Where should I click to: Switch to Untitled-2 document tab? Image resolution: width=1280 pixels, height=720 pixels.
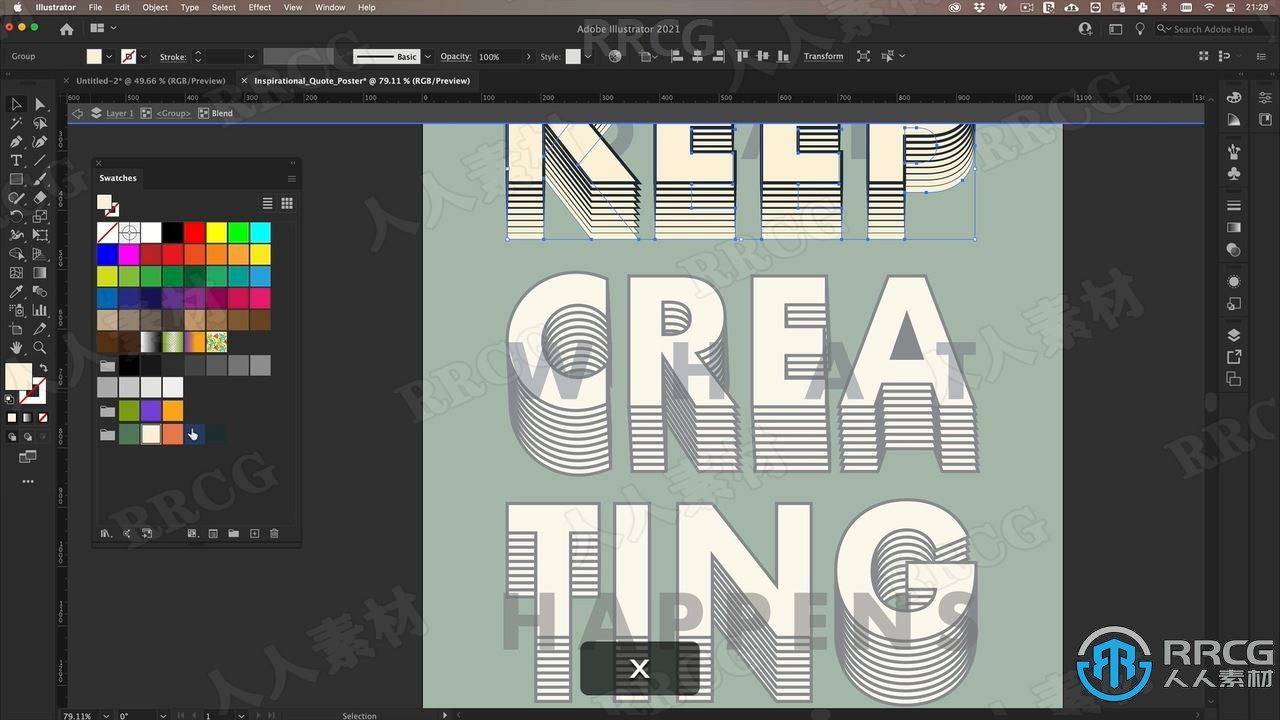point(152,80)
